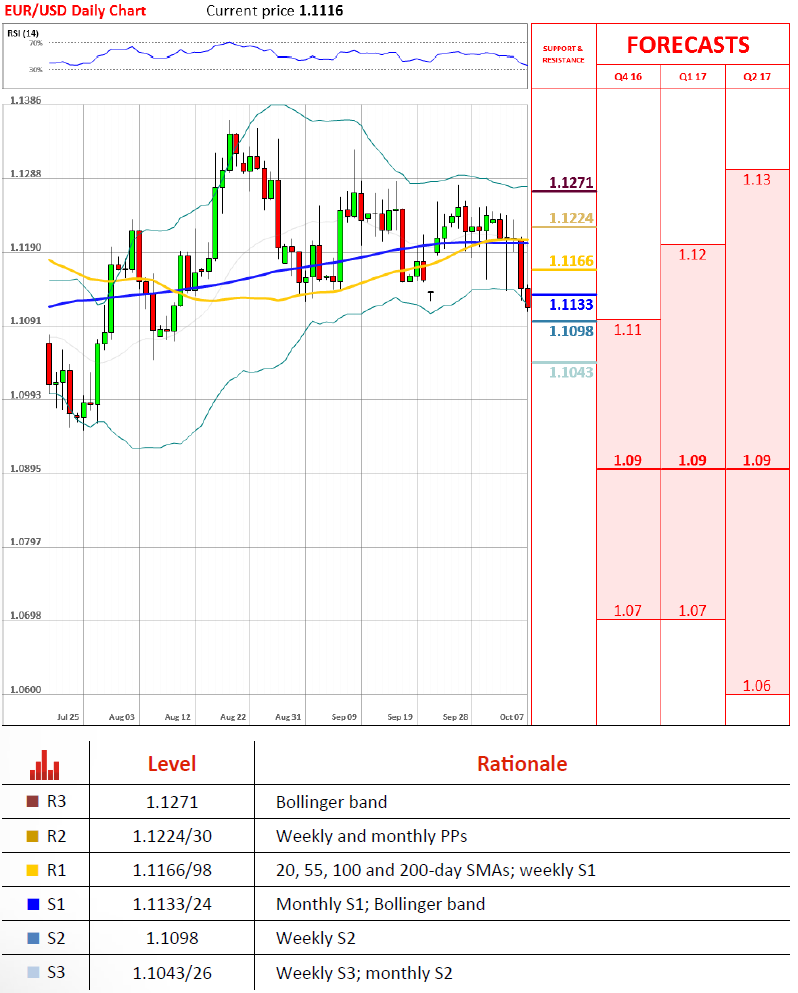Click the 1.07 value in Q1 17 column
The image size is (798, 993).
(x=692, y=611)
